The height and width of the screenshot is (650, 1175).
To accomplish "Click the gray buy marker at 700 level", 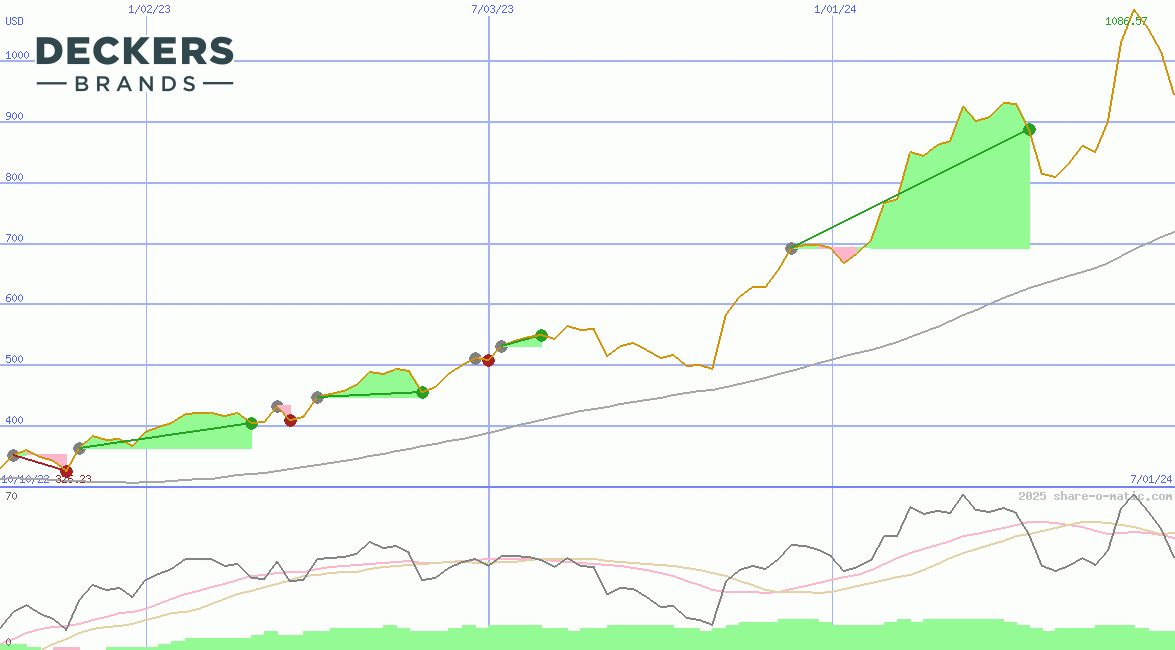I will [x=791, y=248].
